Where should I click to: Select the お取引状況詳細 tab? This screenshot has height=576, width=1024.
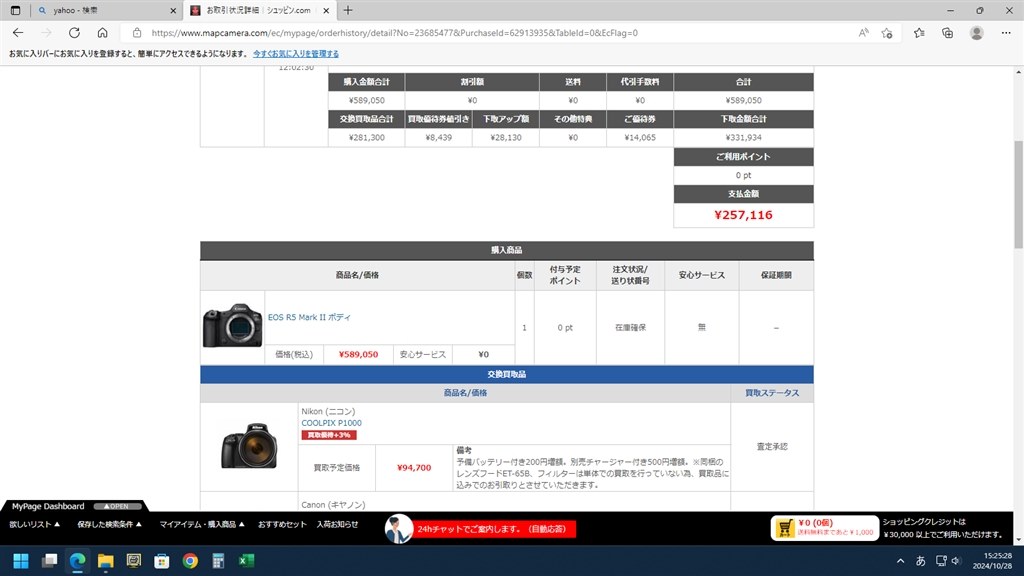point(261,10)
